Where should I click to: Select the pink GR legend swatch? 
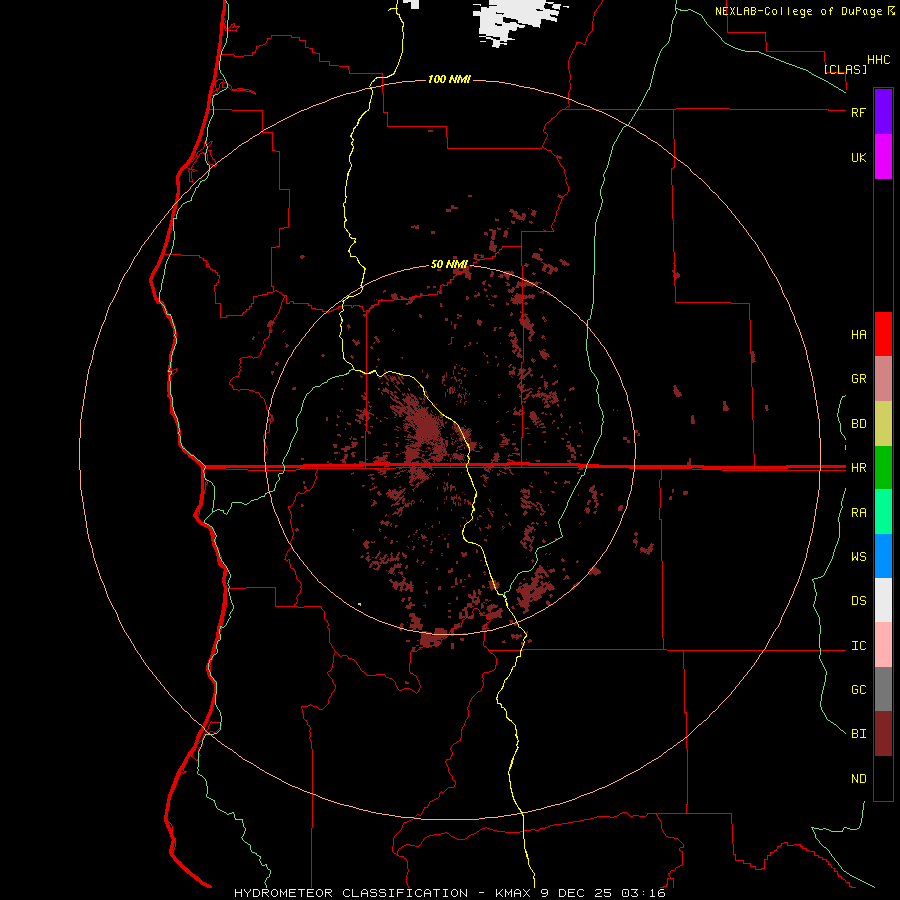pyautogui.click(x=883, y=378)
